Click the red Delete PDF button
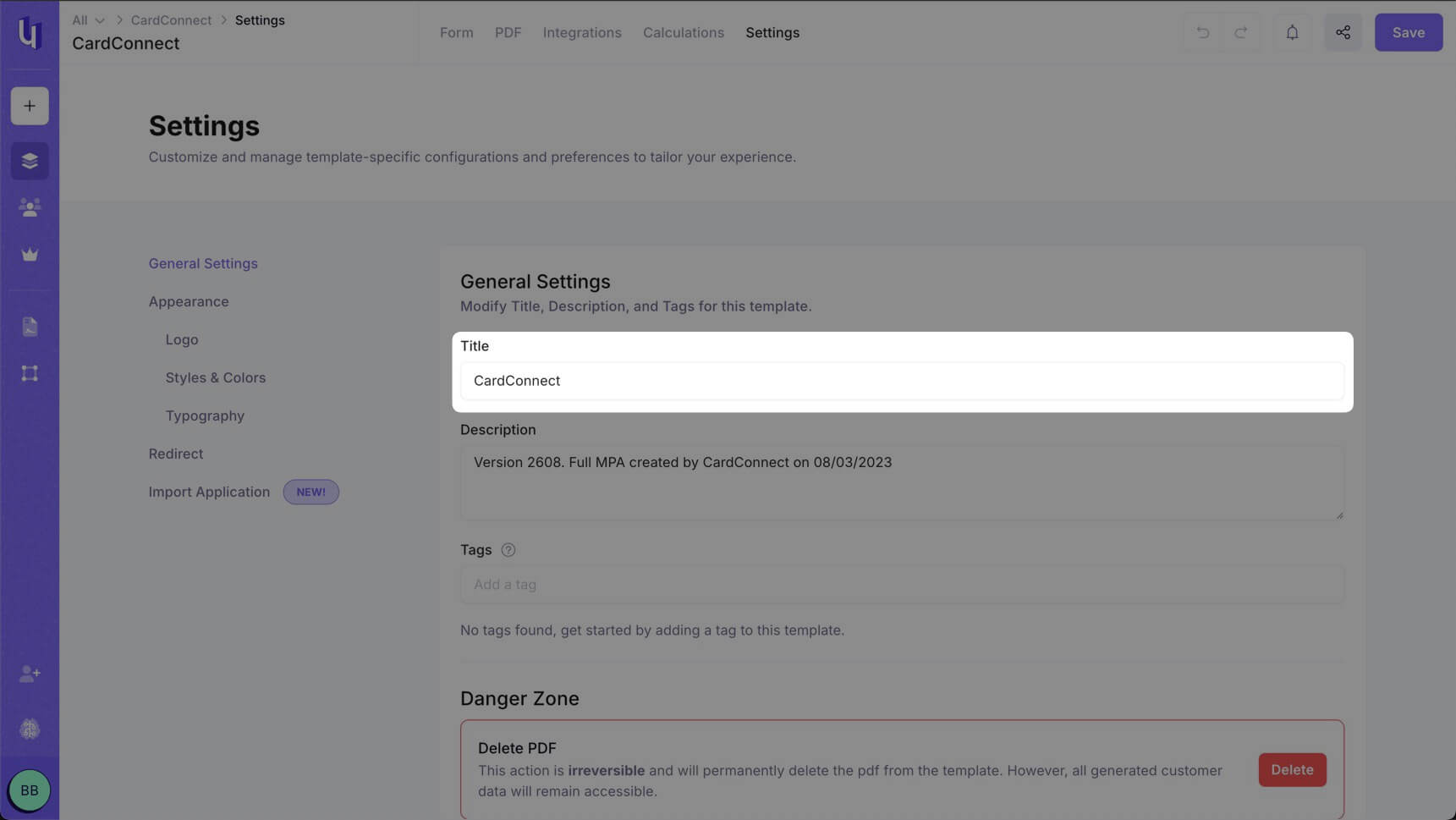The width and height of the screenshot is (1456, 820). tap(1292, 770)
